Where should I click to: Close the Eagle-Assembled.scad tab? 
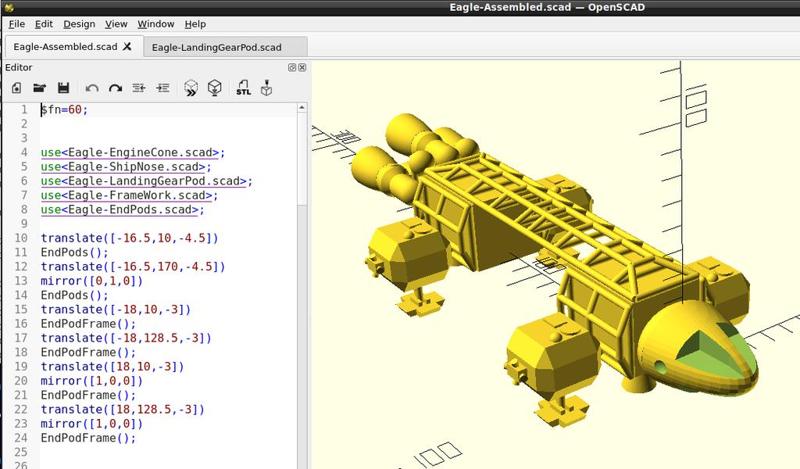(127, 47)
